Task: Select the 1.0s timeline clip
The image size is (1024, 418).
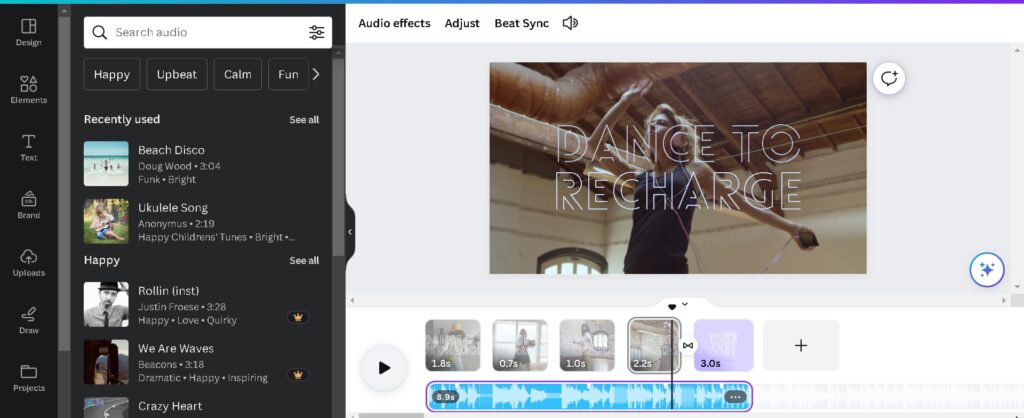Action: 587,346
